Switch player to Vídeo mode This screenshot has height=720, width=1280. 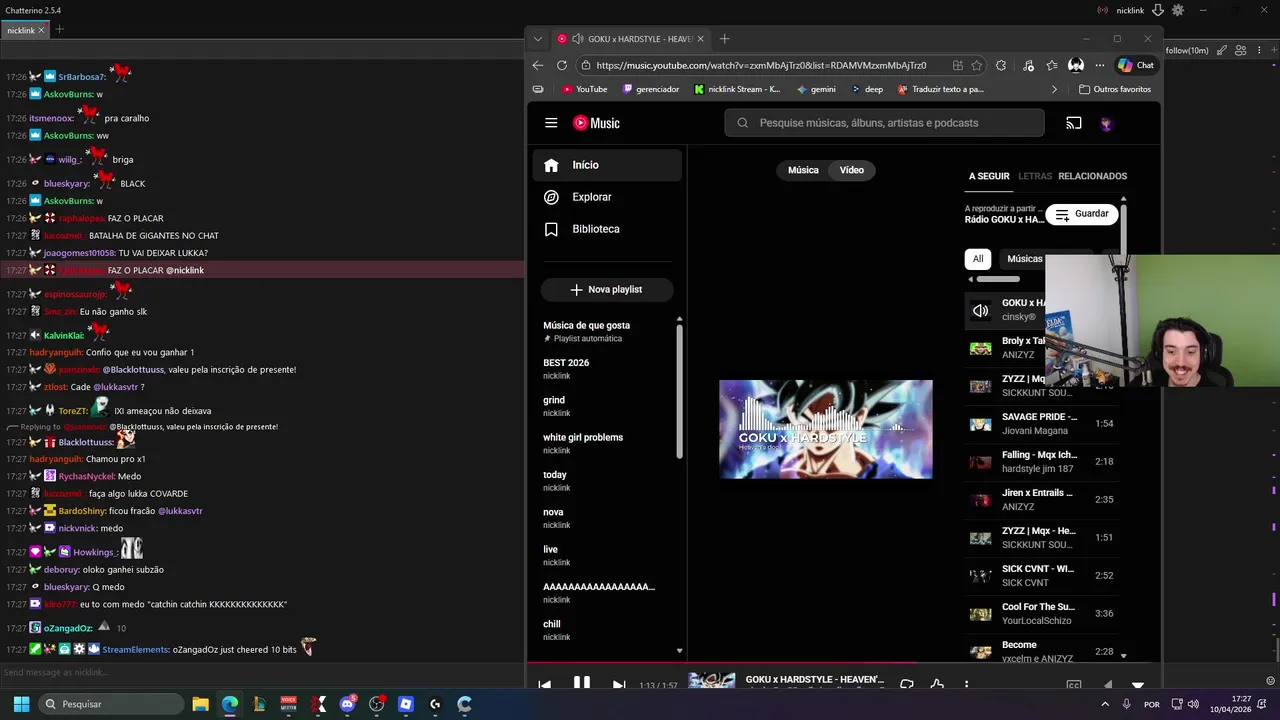(x=852, y=170)
